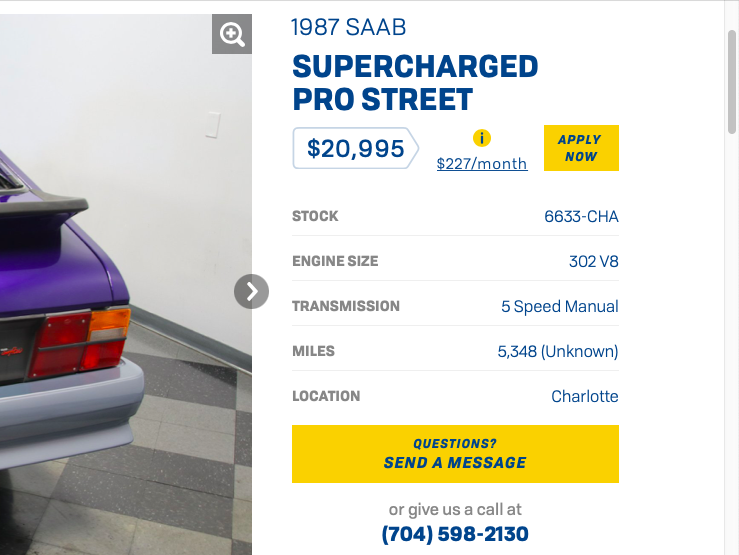
Task: Select the stock number 6633-CHA
Action: pyautogui.click(x=581, y=216)
